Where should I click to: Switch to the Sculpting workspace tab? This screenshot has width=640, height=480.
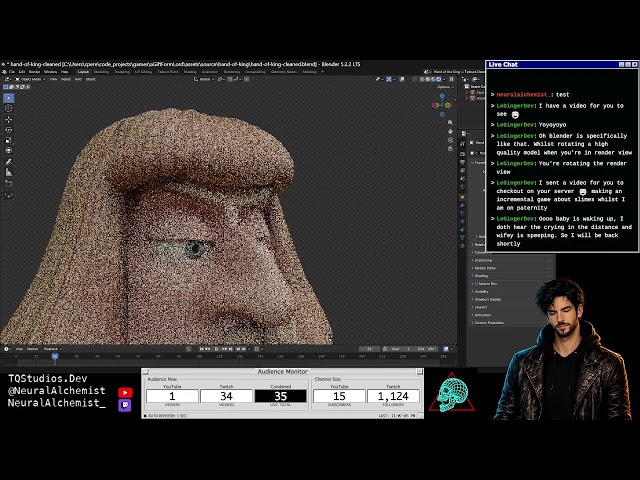pyautogui.click(x=122, y=72)
